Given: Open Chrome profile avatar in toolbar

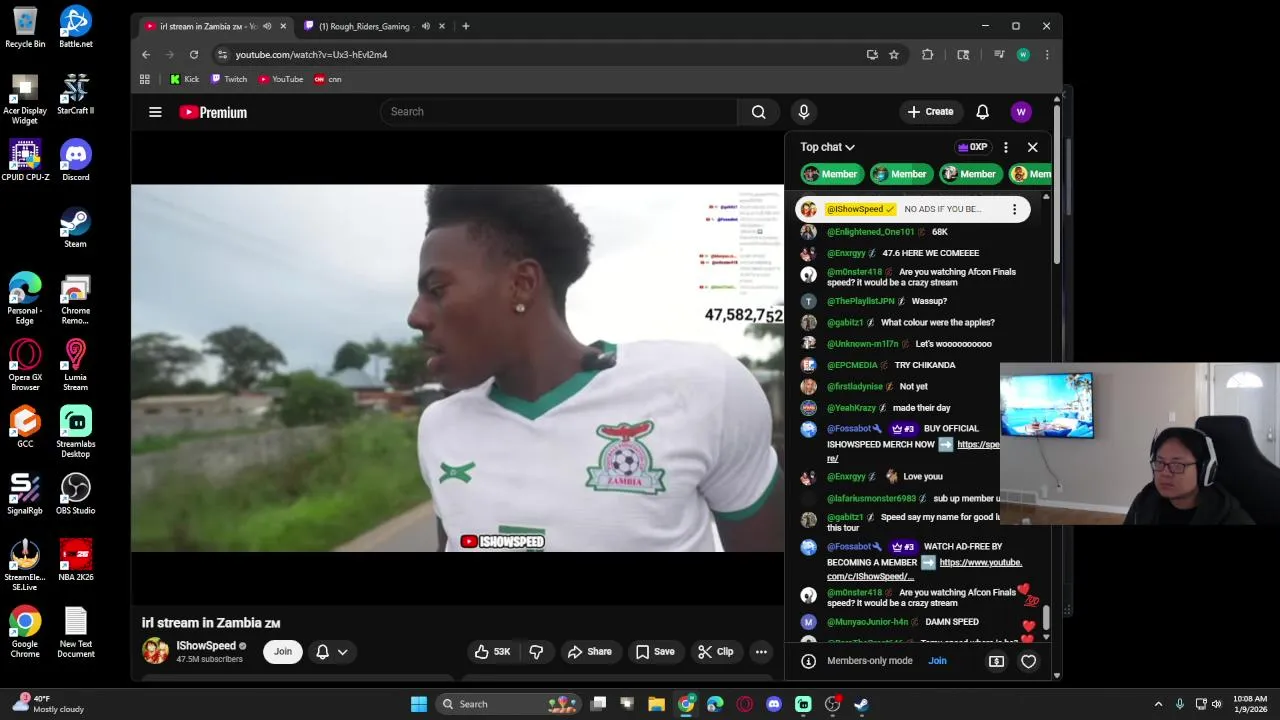Looking at the screenshot, I should click(1023, 55).
